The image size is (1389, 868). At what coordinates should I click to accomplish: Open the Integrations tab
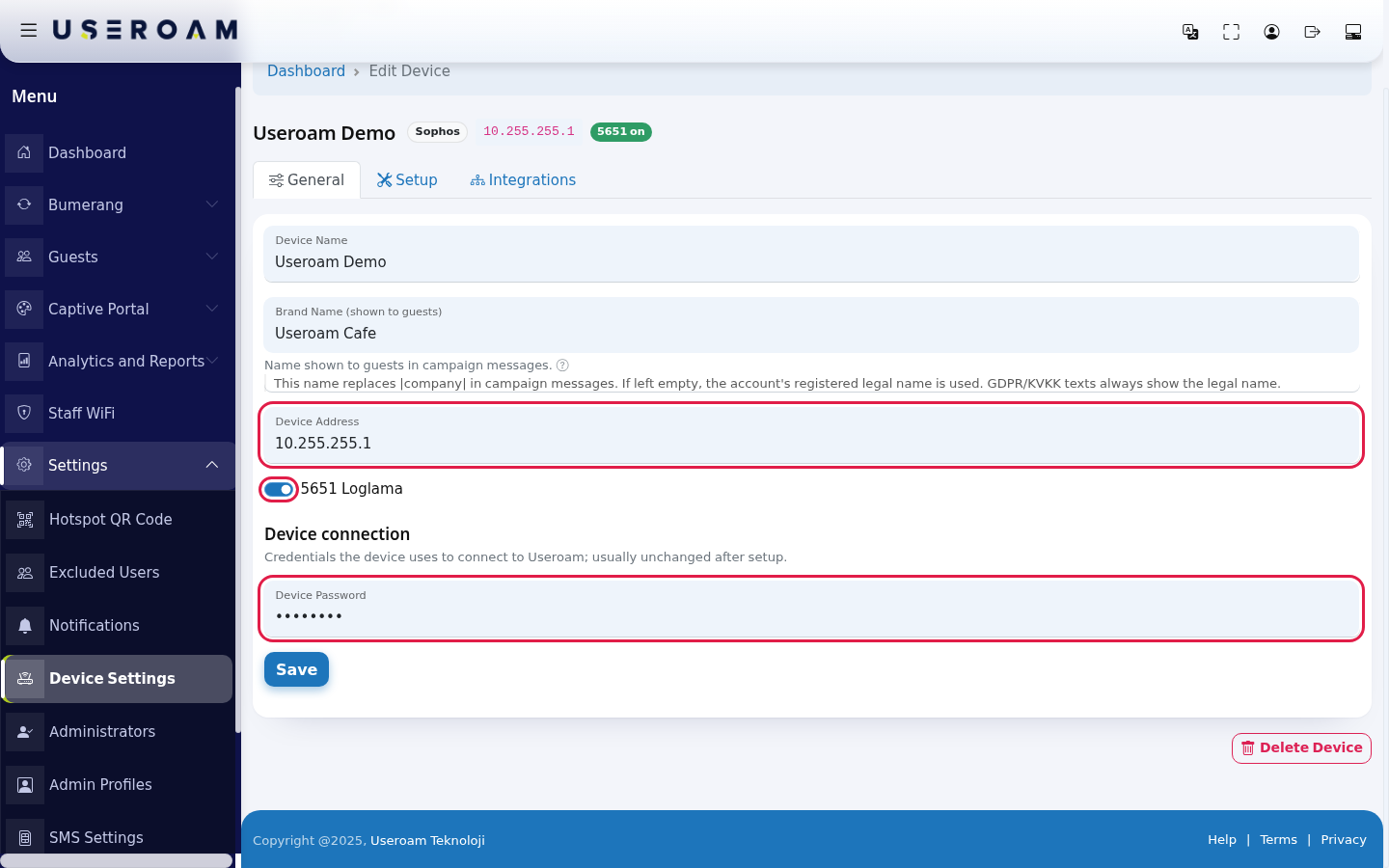click(523, 180)
